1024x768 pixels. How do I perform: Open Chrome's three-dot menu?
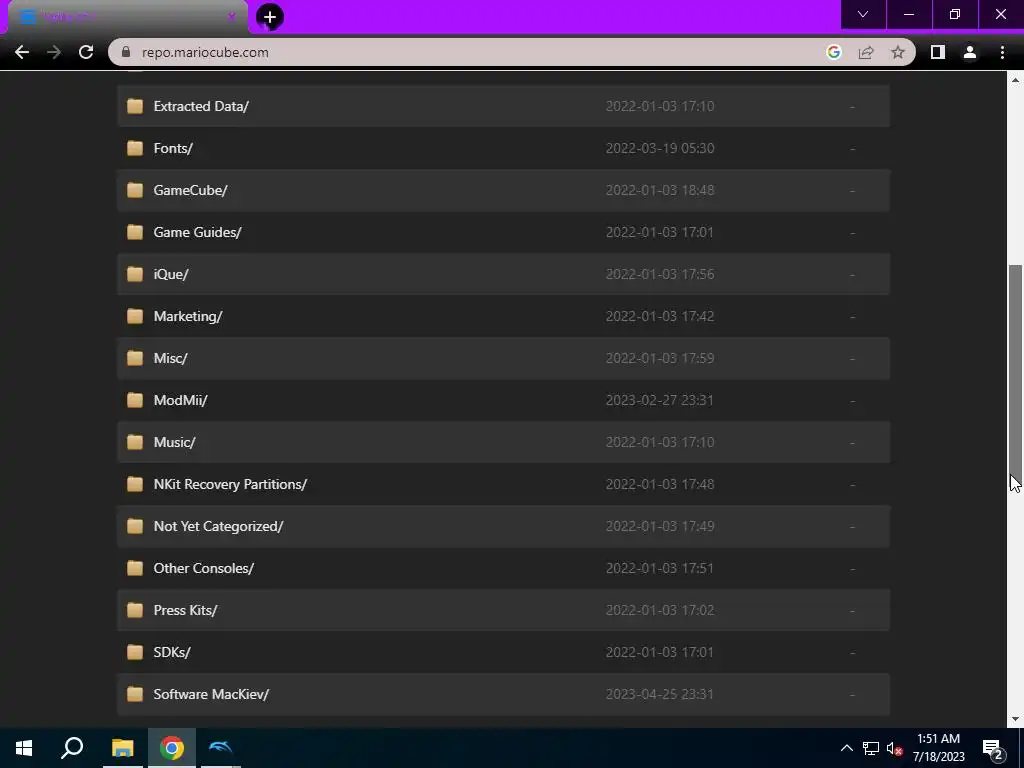click(x=1002, y=52)
